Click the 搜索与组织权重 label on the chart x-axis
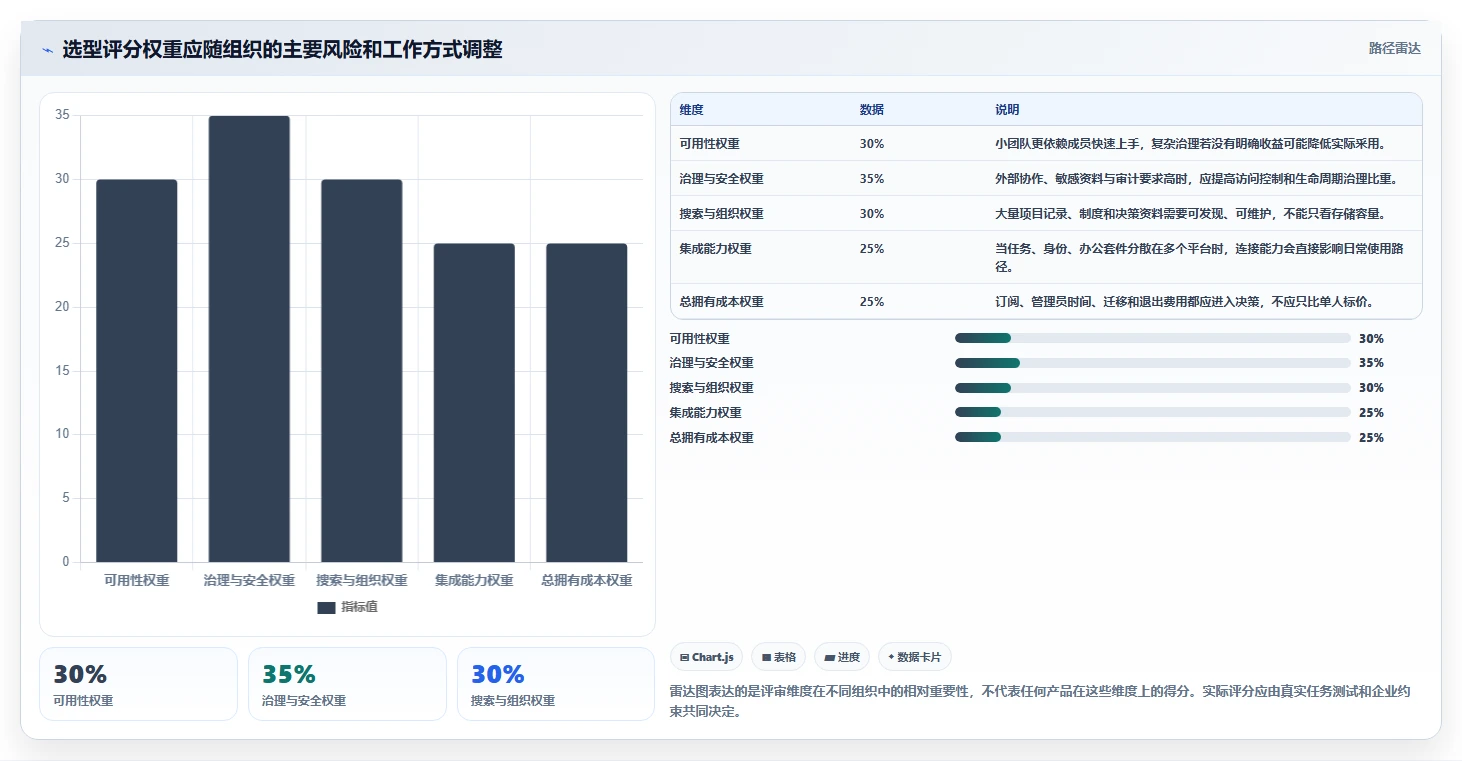Image resolution: width=1462 pixels, height=761 pixels. pos(362,580)
